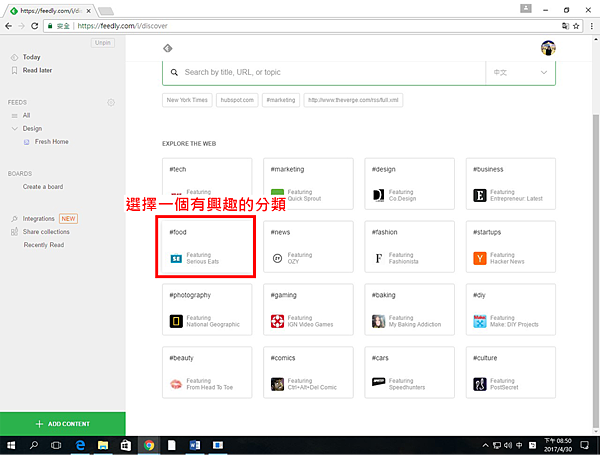Reload the page in Chrome
This screenshot has height=458, width=600.
[x=34, y=26]
